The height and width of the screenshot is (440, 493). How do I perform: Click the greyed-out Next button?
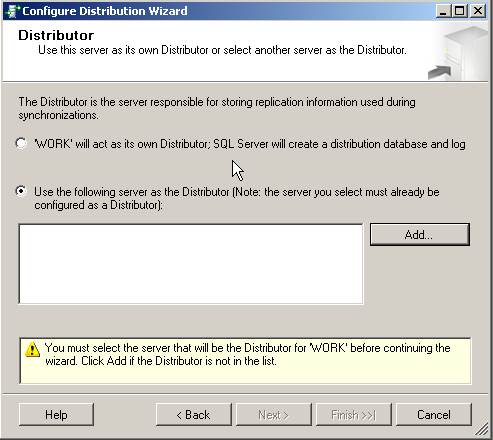[274, 415]
